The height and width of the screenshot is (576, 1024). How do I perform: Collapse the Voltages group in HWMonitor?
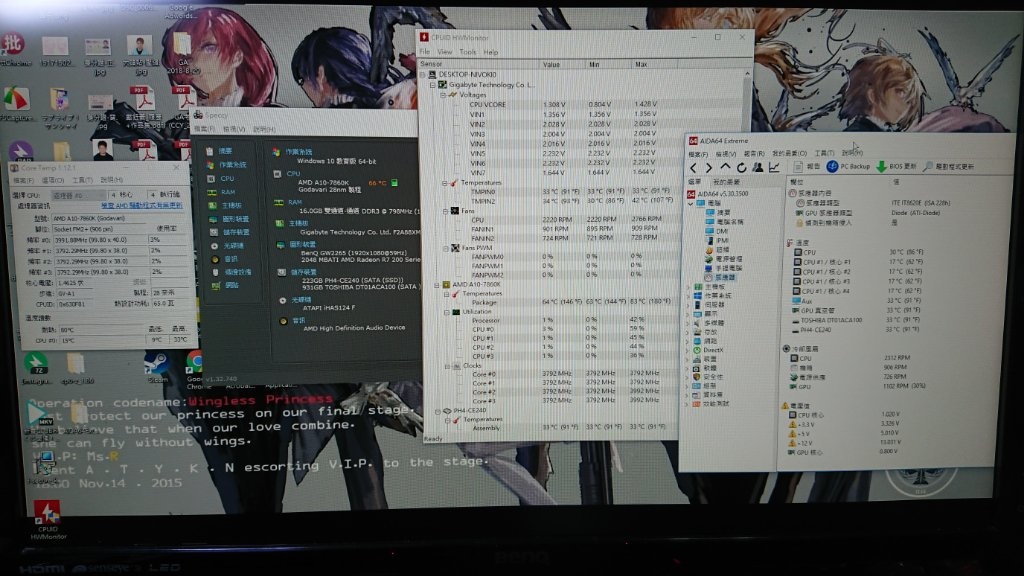(x=443, y=95)
